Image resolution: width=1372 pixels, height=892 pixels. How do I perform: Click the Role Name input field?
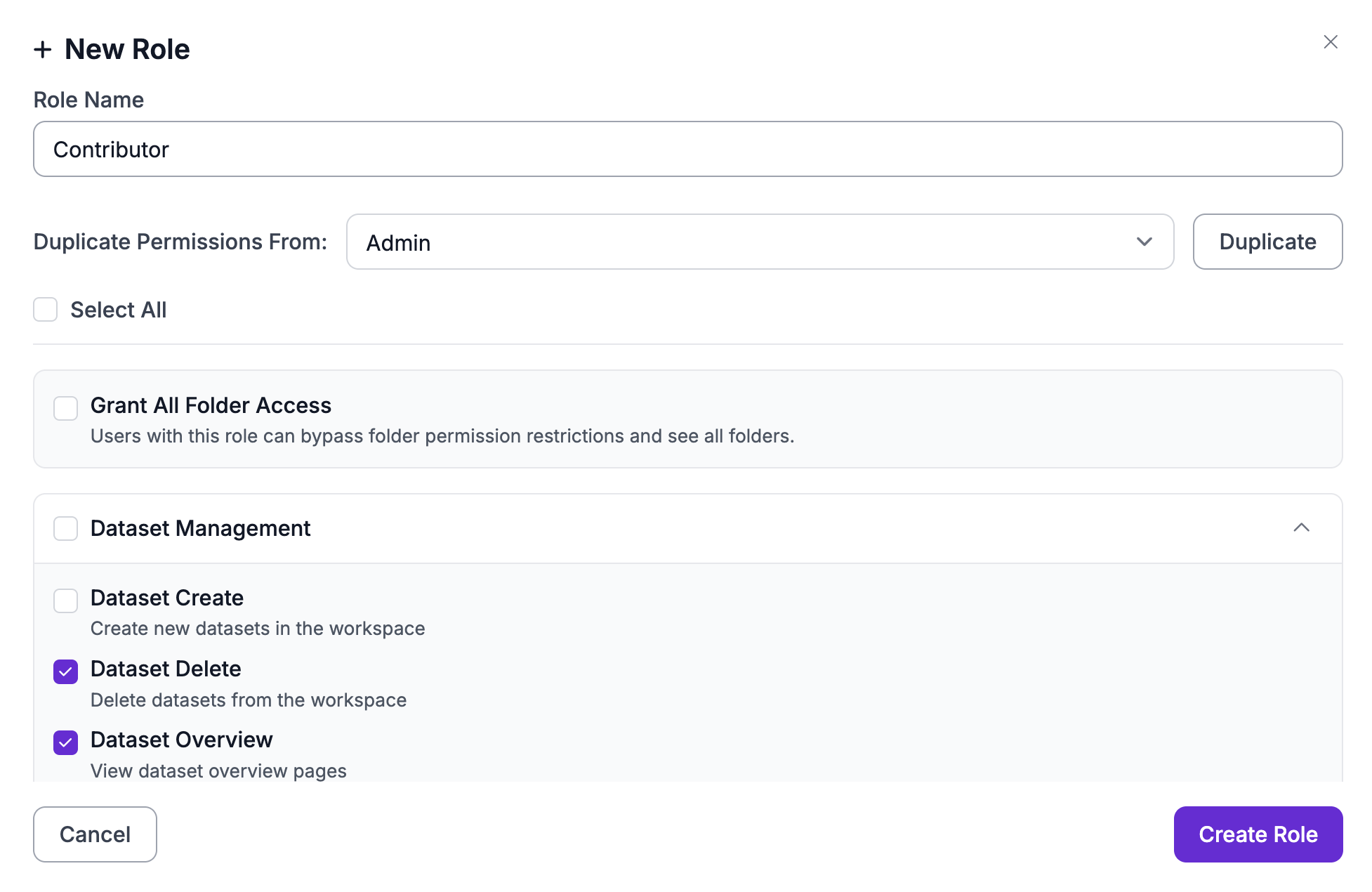[687, 149]
